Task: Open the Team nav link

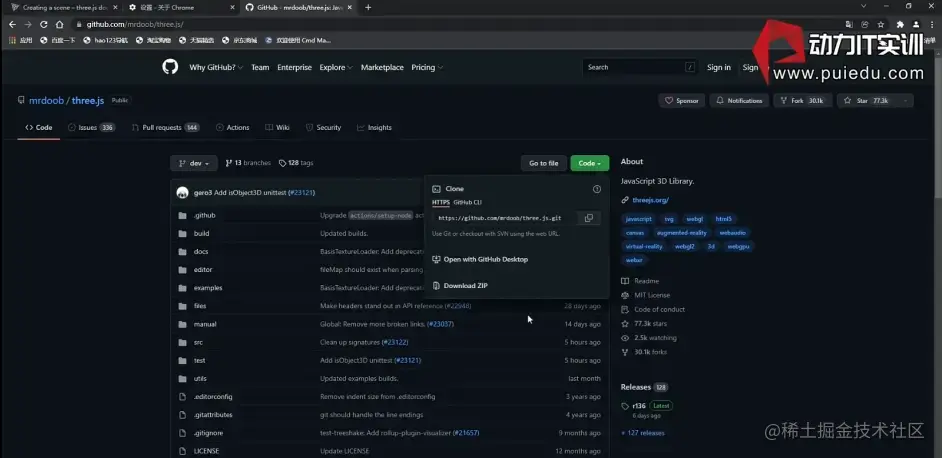Action: coord(260,67)
